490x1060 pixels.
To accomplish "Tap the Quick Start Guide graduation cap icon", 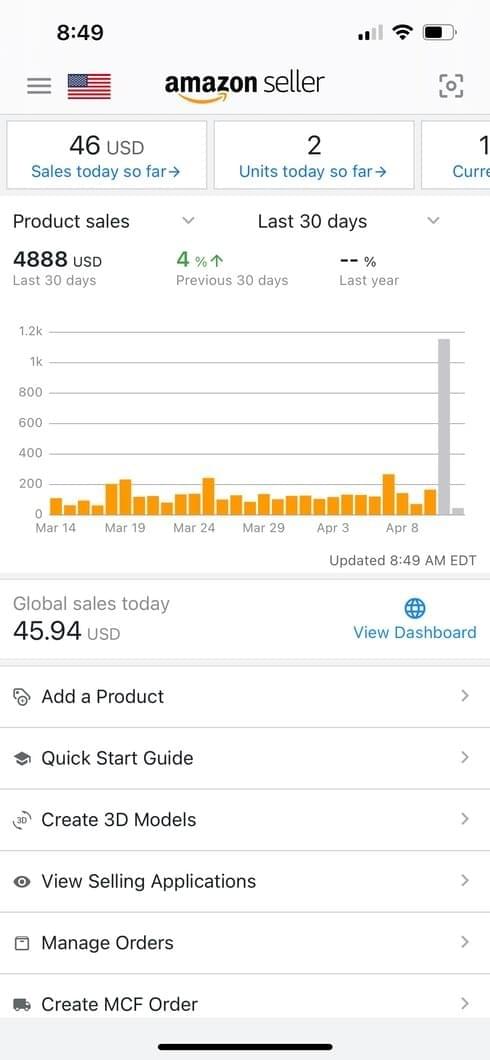I will (x=22, y=758).
